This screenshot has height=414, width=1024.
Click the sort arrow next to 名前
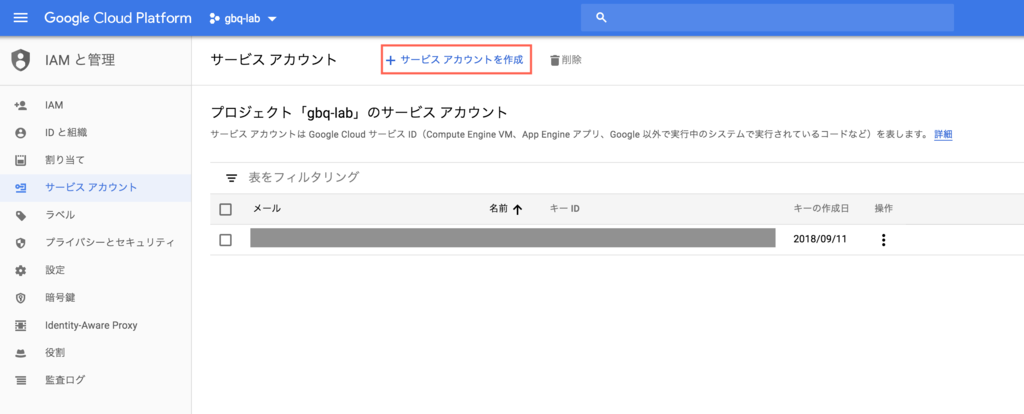(518, 210)
